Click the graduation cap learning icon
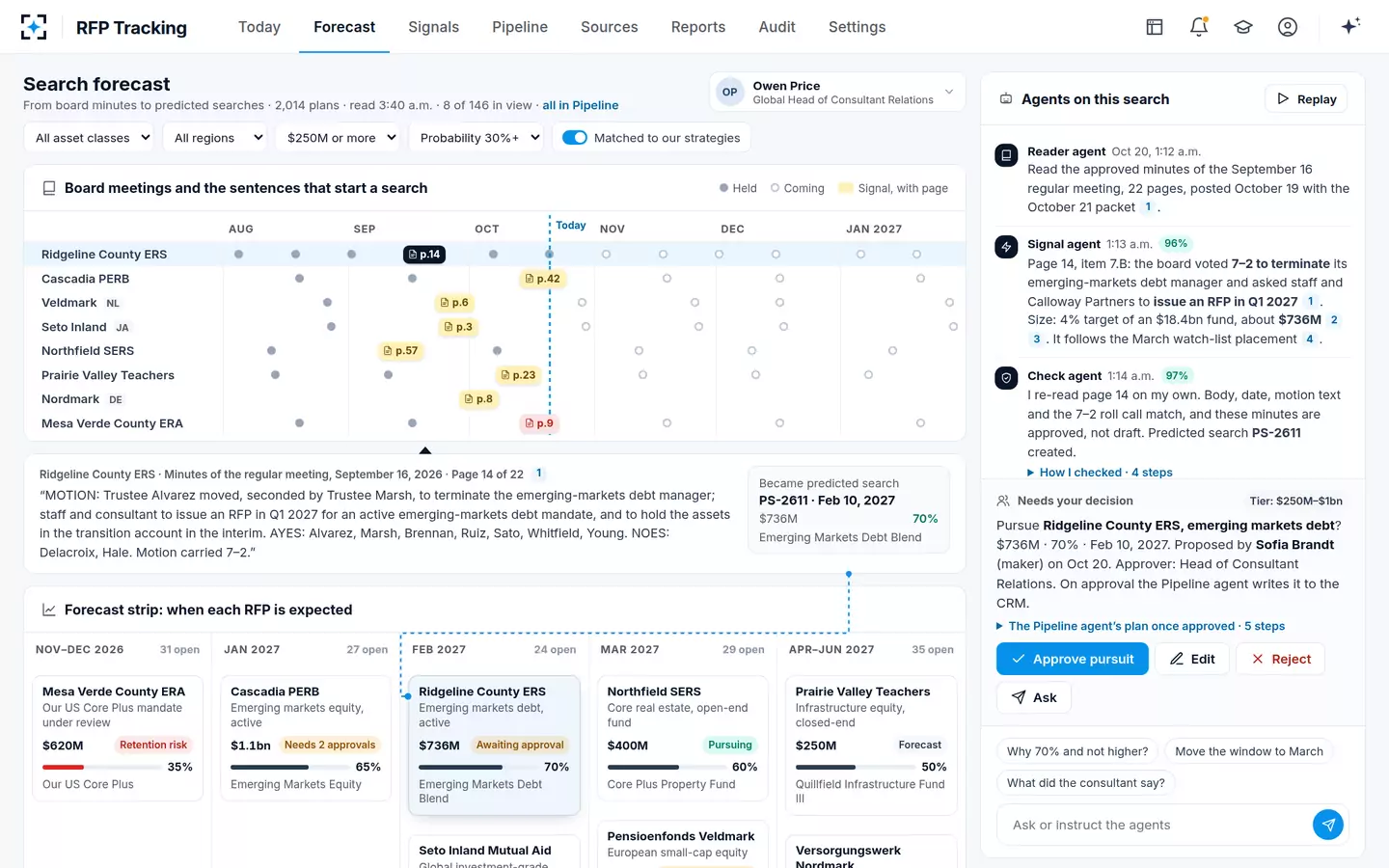Viewport: 1389px width, 868px height. coord(1243,27)
